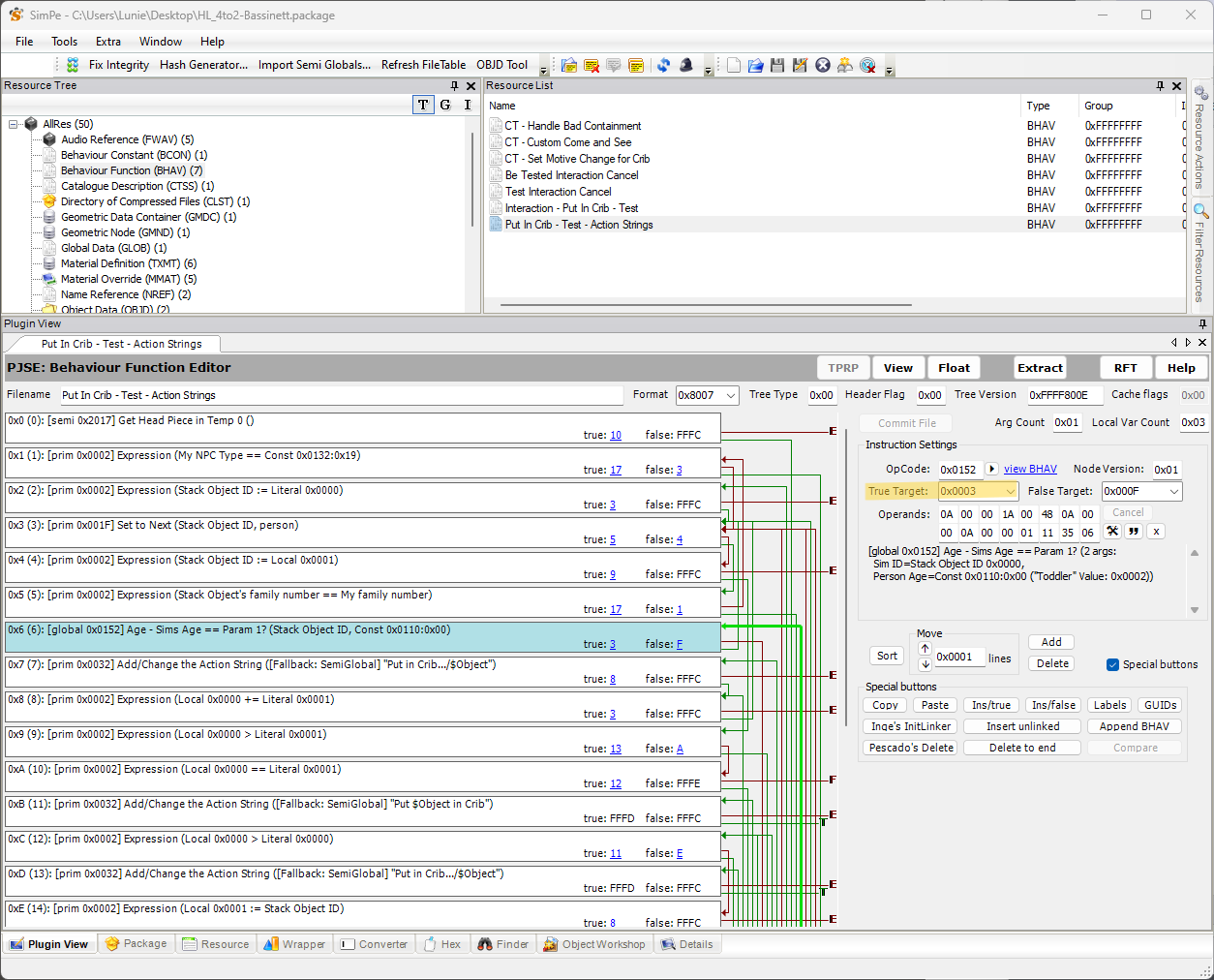
Task: Select Behaviour Function (BHAV) tree item
Action: 132,170
